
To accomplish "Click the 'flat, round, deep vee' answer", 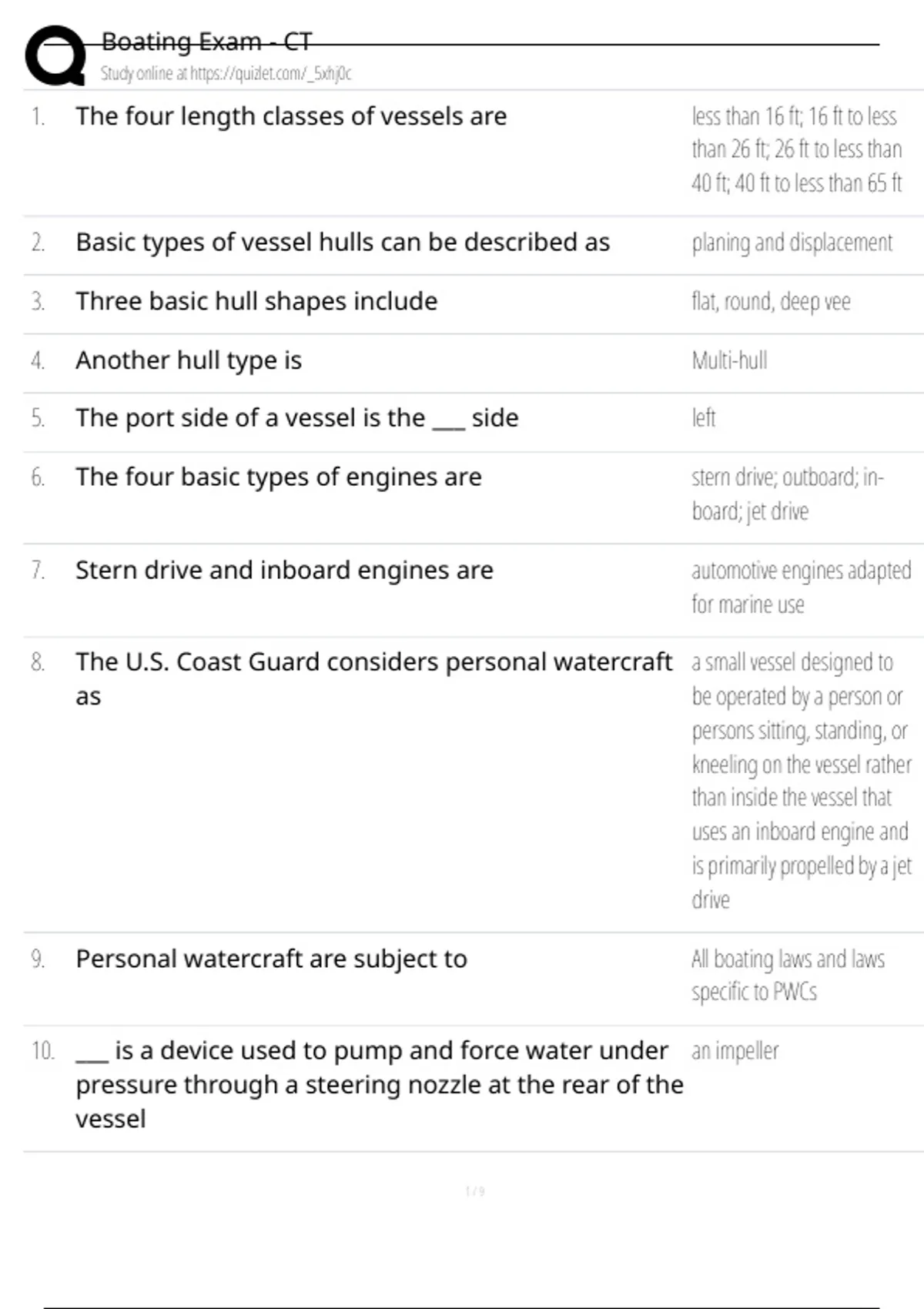I will [x=771, y=301].
